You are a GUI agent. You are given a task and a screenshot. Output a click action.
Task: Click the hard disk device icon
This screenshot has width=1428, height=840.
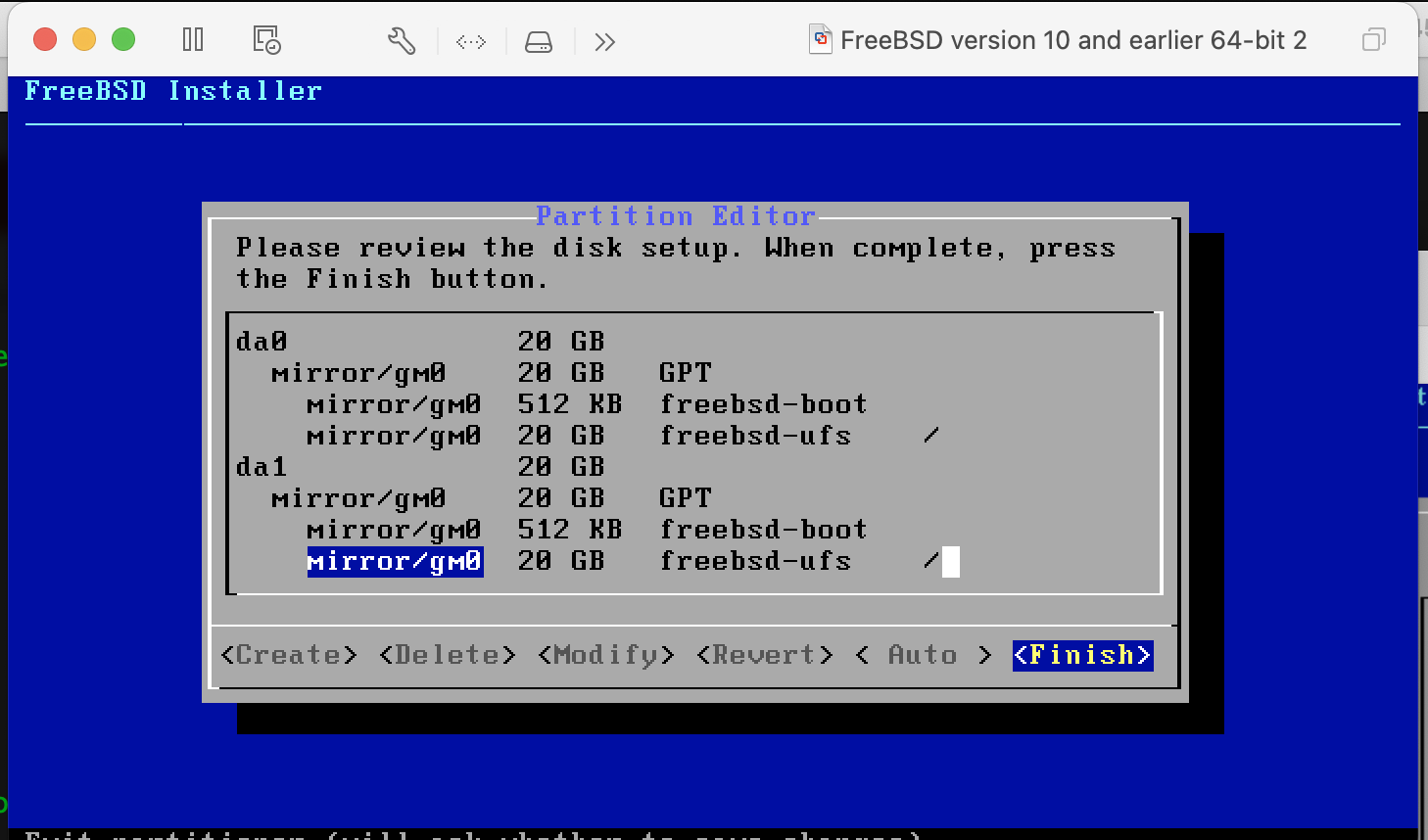point(539,41)
